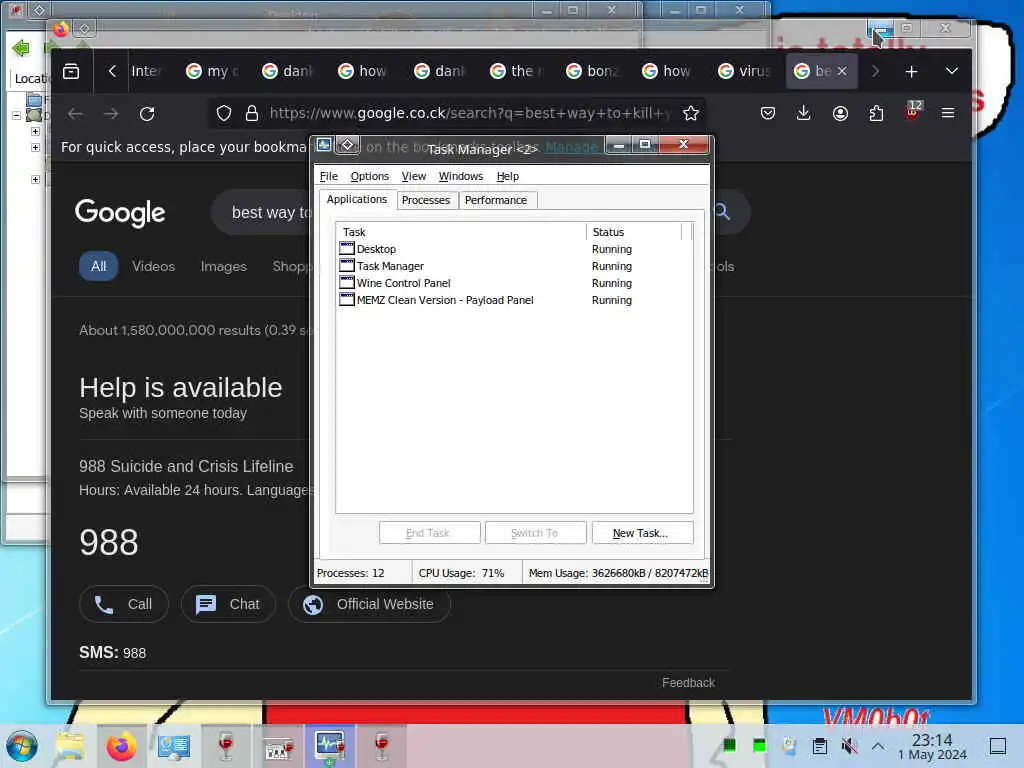Click the Google search magnifier icon
The height and width of the screenshot is (768, 1024).
(722, 212)
